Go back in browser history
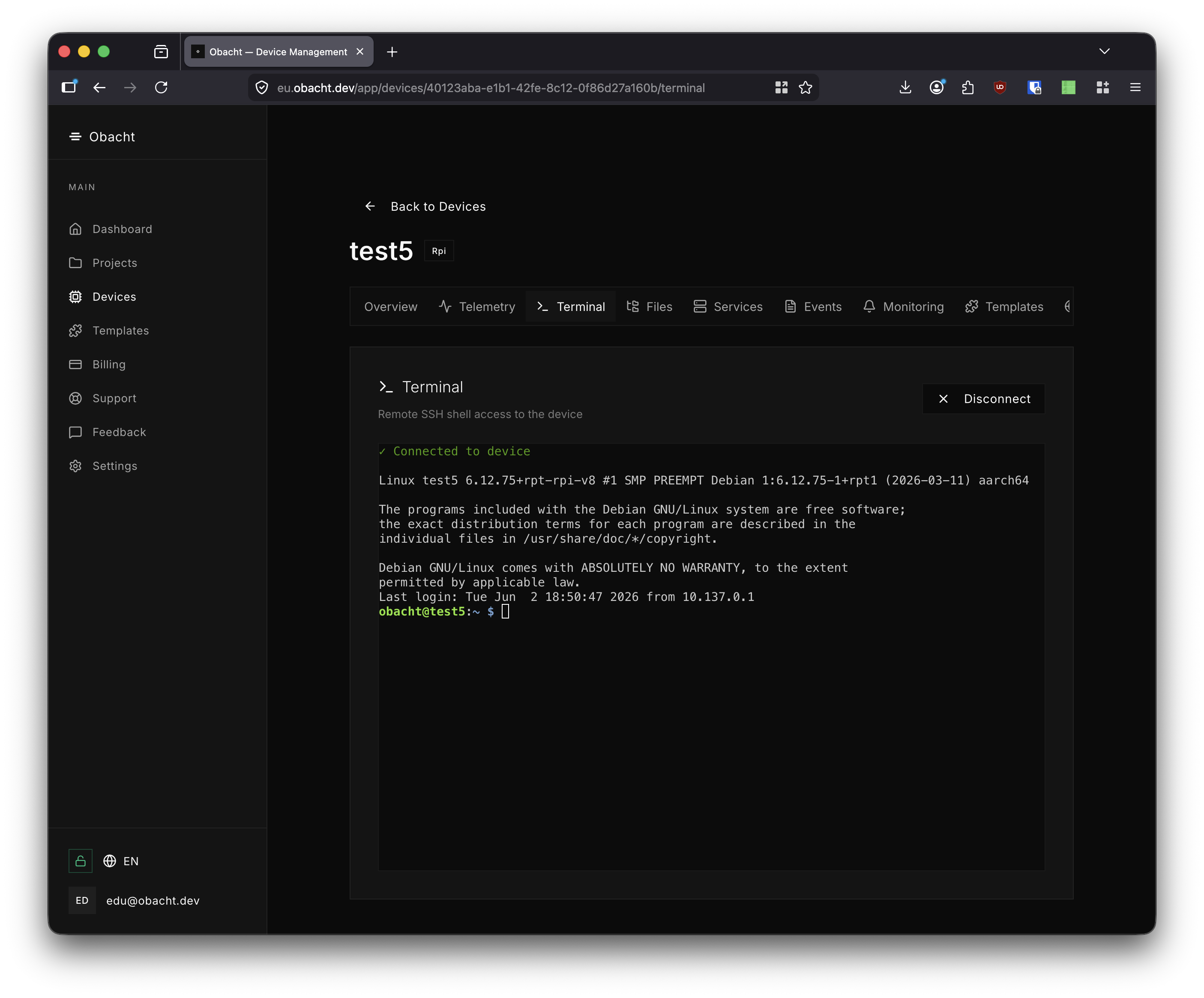 [99, 87]
